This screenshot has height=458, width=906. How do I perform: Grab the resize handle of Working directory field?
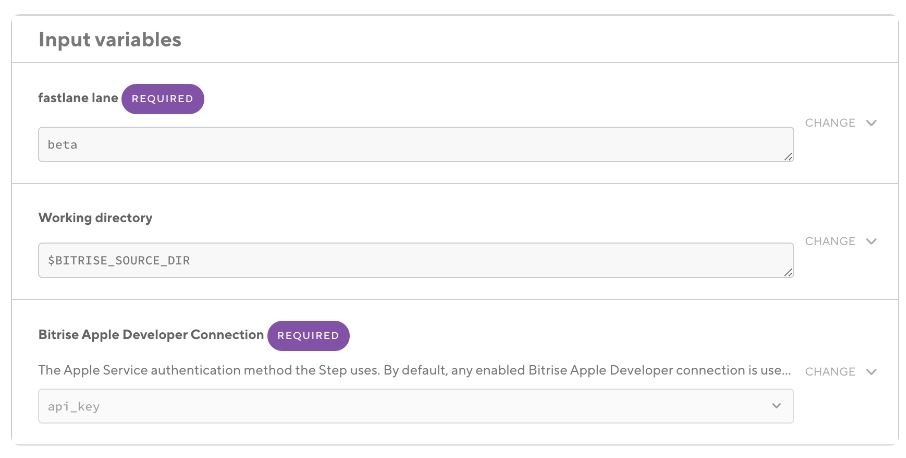point(788,272)
